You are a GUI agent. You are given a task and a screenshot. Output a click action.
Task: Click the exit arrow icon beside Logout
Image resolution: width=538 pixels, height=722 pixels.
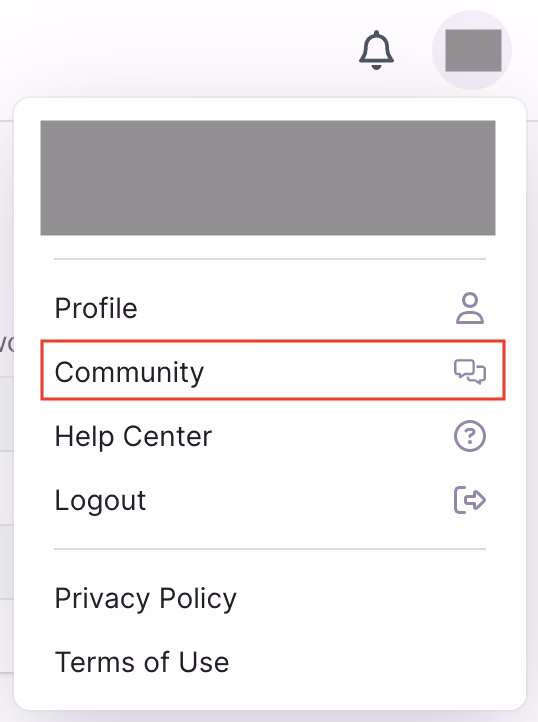tap(470, 500)
